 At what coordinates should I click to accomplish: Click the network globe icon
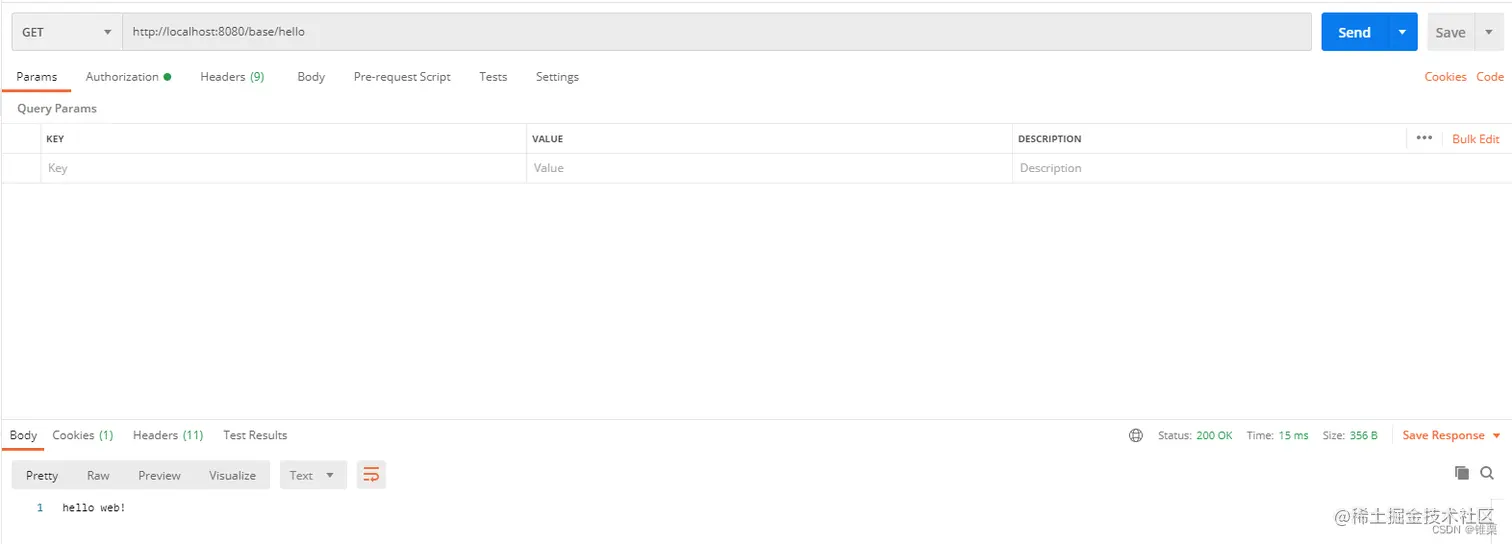click(1135, 435)
